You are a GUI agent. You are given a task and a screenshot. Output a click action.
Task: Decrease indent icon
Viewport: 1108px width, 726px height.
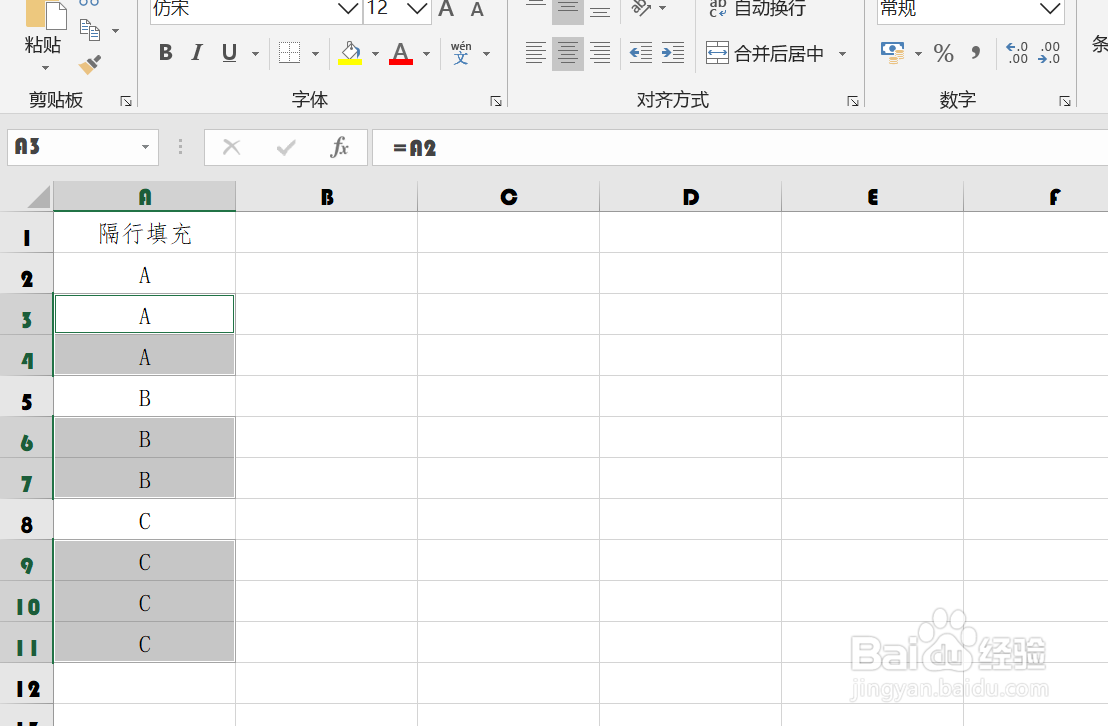coord(641,53)
